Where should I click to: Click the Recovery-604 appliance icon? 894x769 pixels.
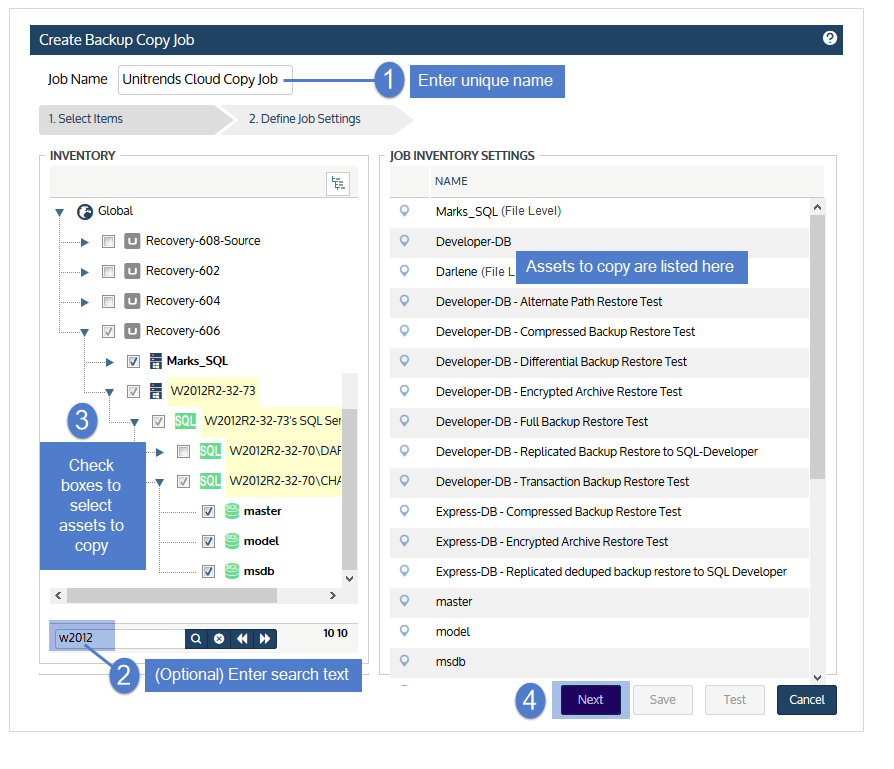(132, 301)
